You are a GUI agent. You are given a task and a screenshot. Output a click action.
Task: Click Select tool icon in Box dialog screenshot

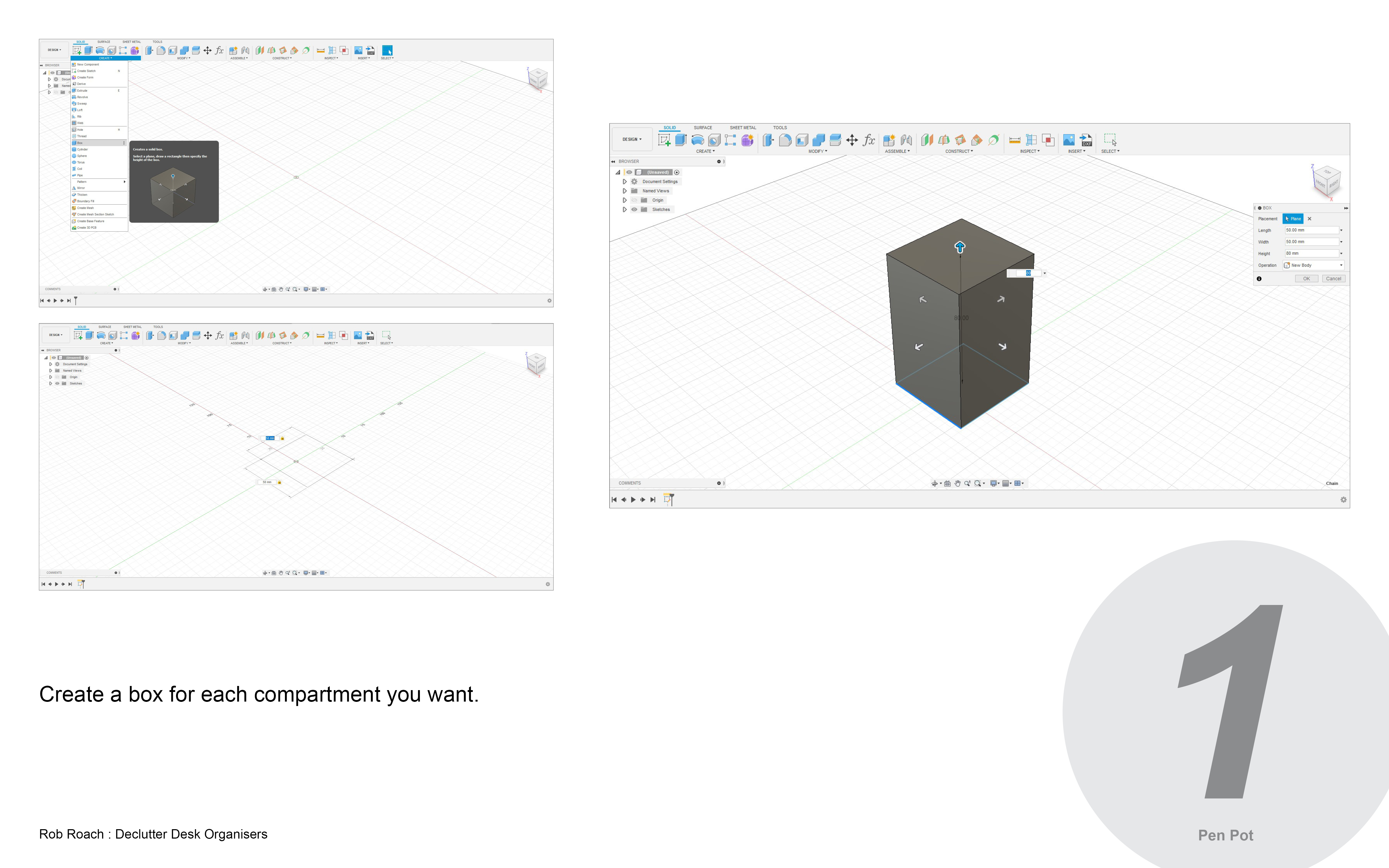[x=1110, y=140]
